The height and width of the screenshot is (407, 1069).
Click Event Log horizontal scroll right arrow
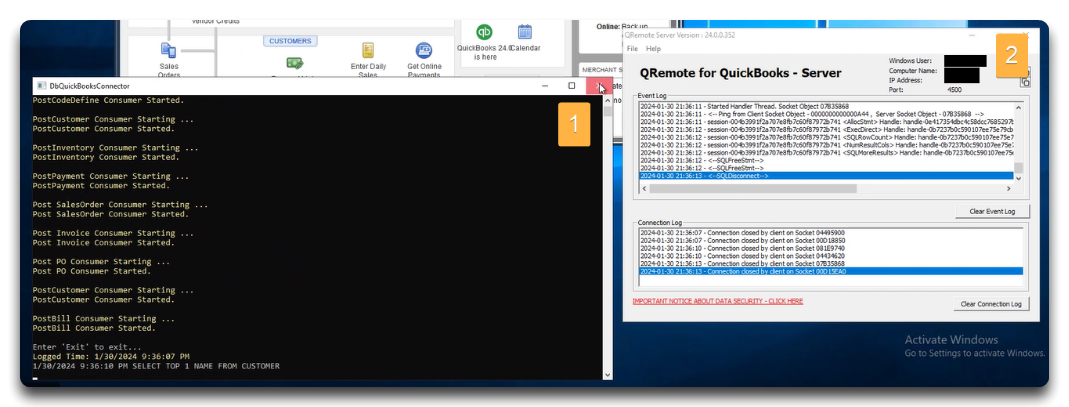click(1010, 188)
